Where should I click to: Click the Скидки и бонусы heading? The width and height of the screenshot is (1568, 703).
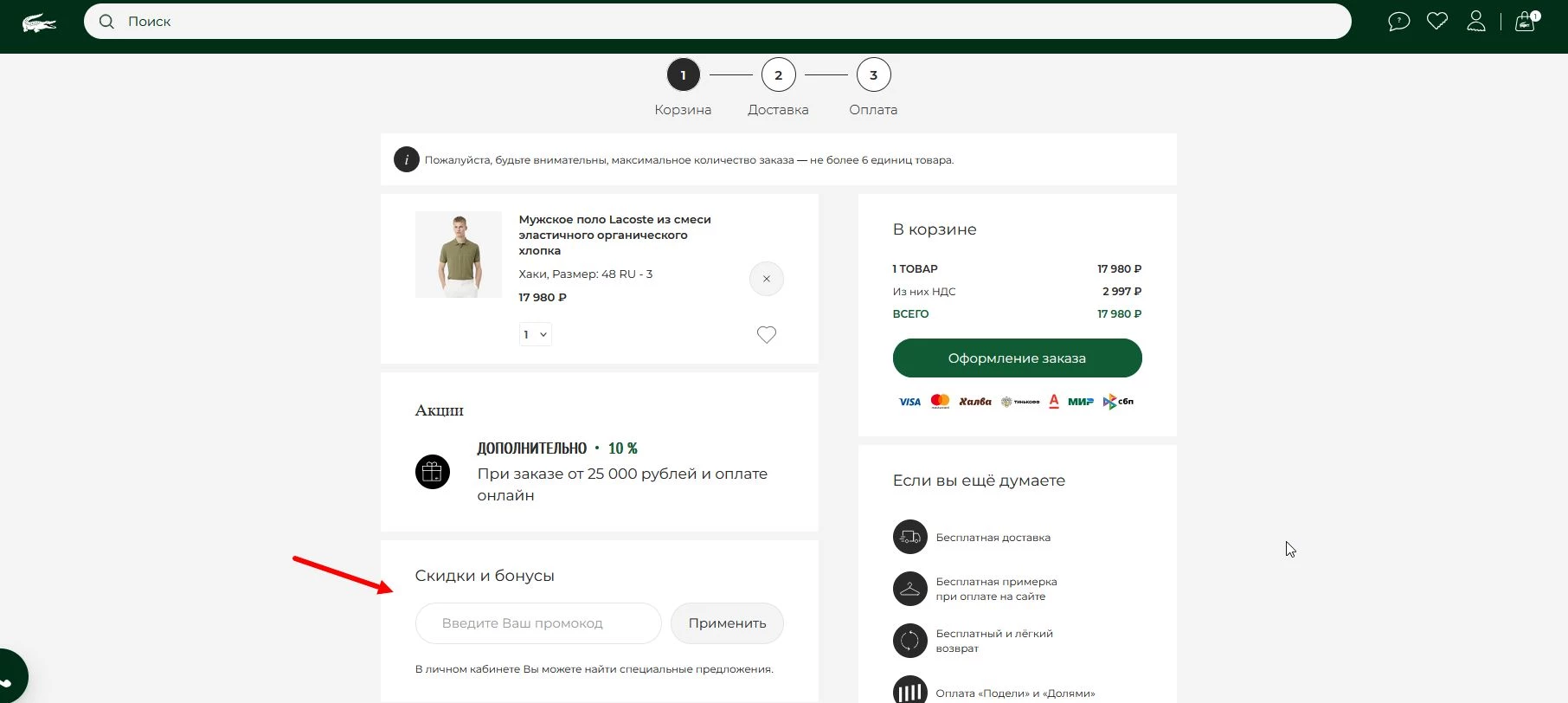point(485,576)
